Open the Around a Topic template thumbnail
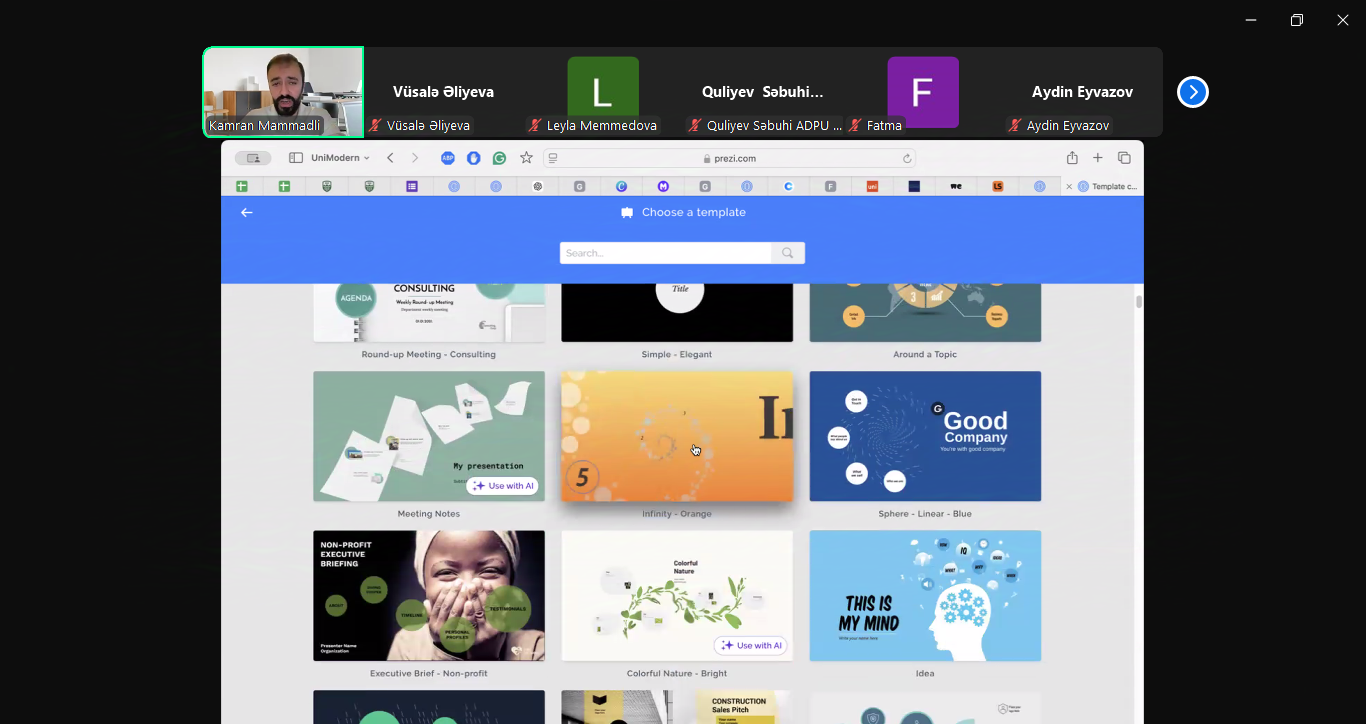 click(925, 313)
